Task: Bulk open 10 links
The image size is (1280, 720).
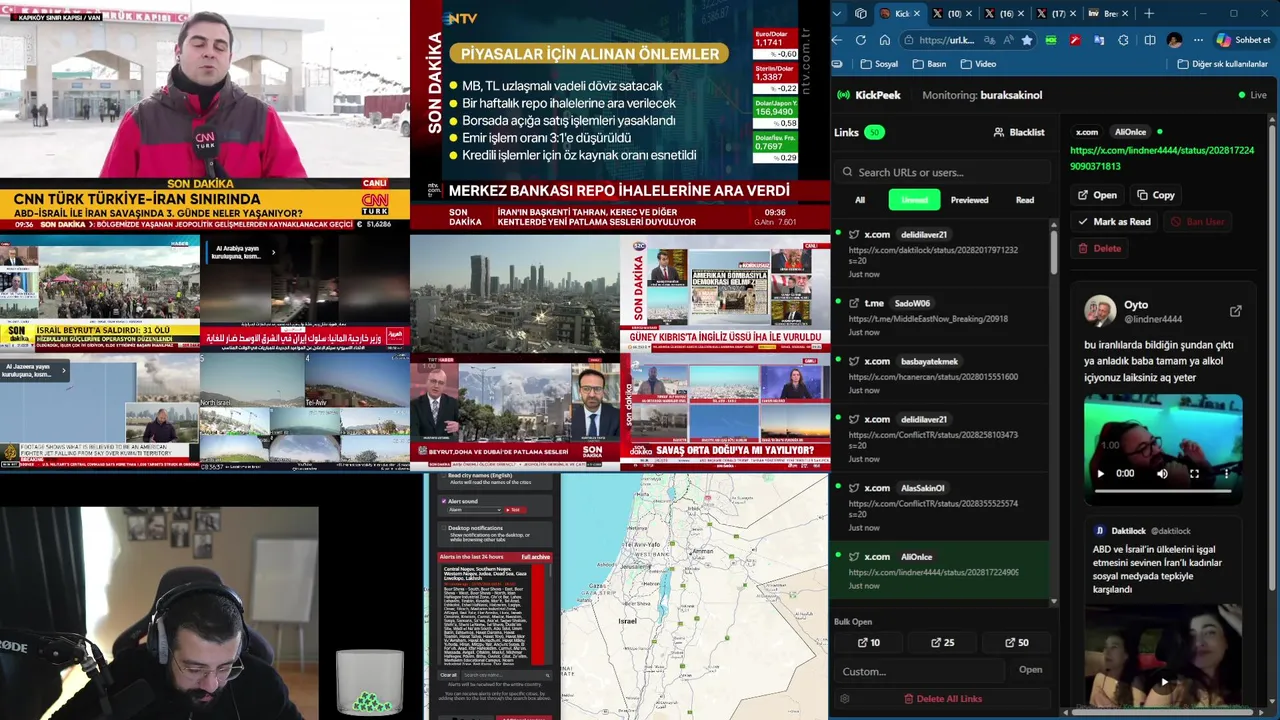Action: [x=869, y=643]
